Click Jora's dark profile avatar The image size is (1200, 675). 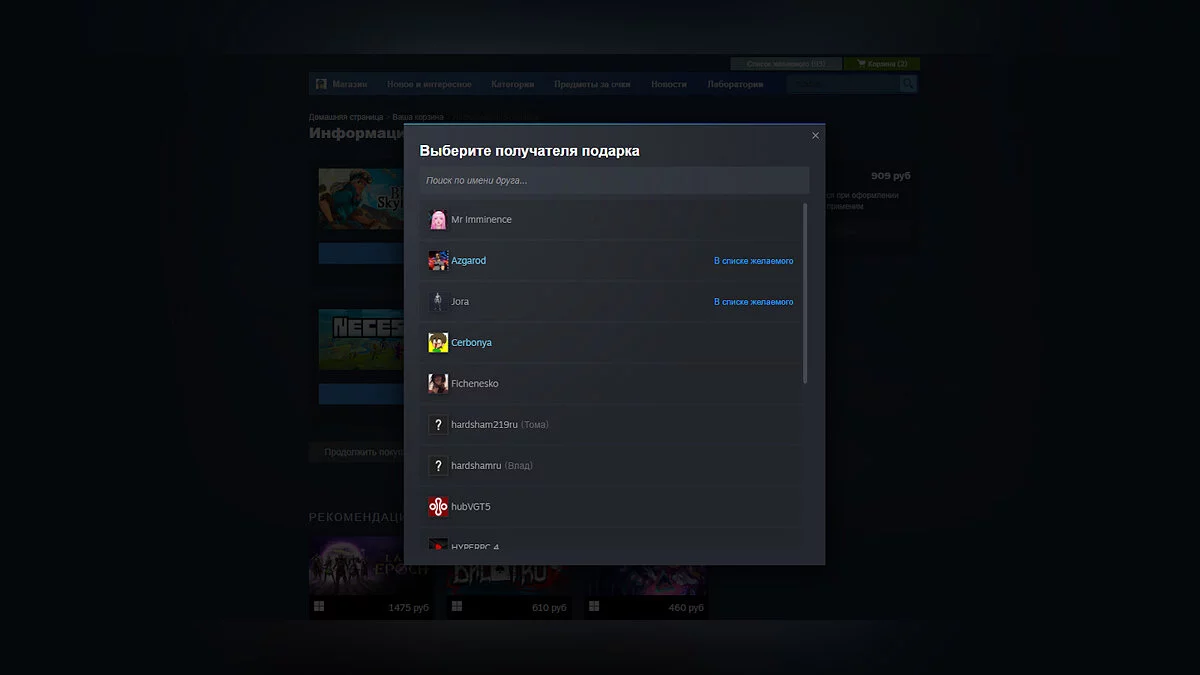(438, 302)
